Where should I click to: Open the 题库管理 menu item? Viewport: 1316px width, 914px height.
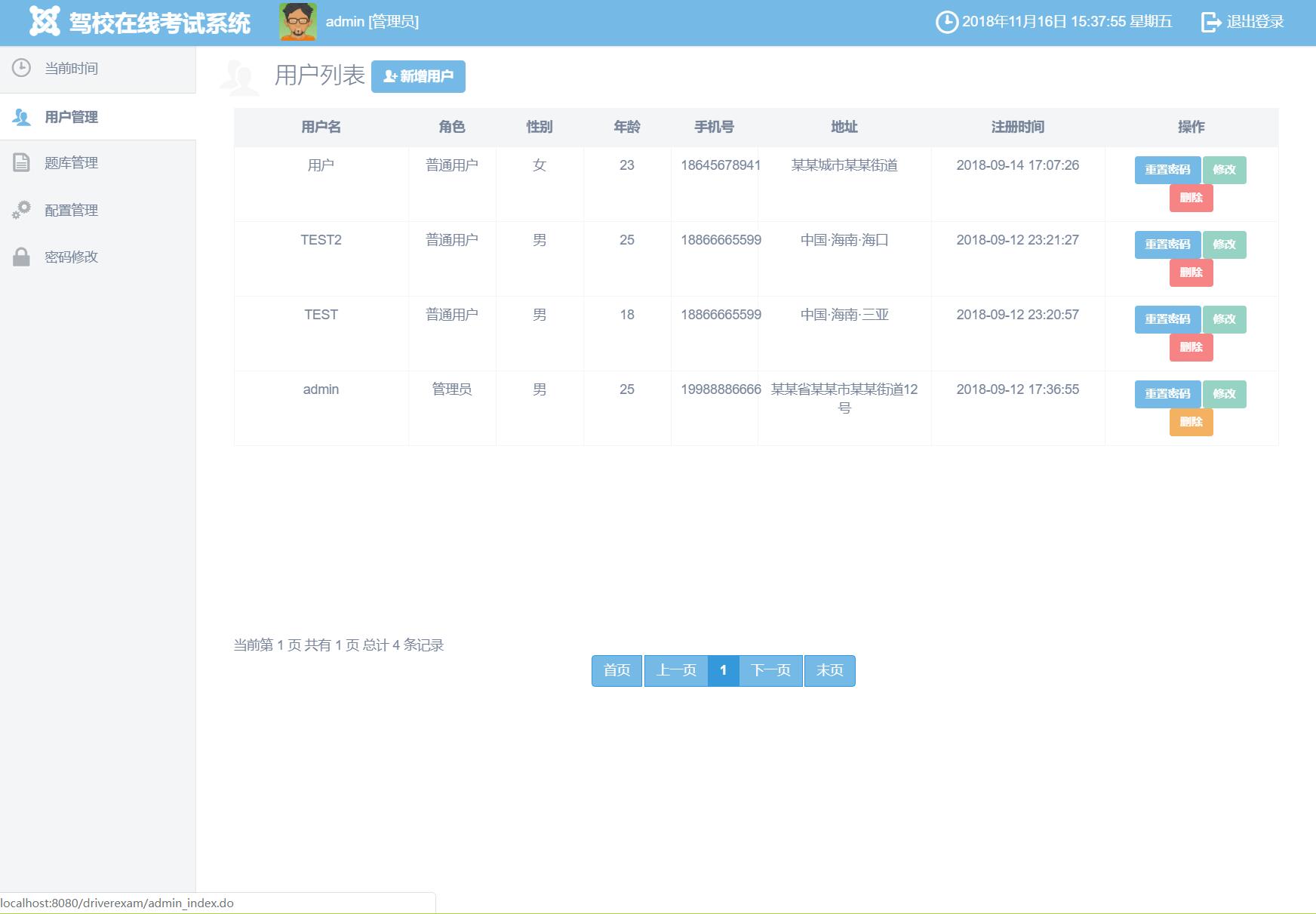[71, 163]
